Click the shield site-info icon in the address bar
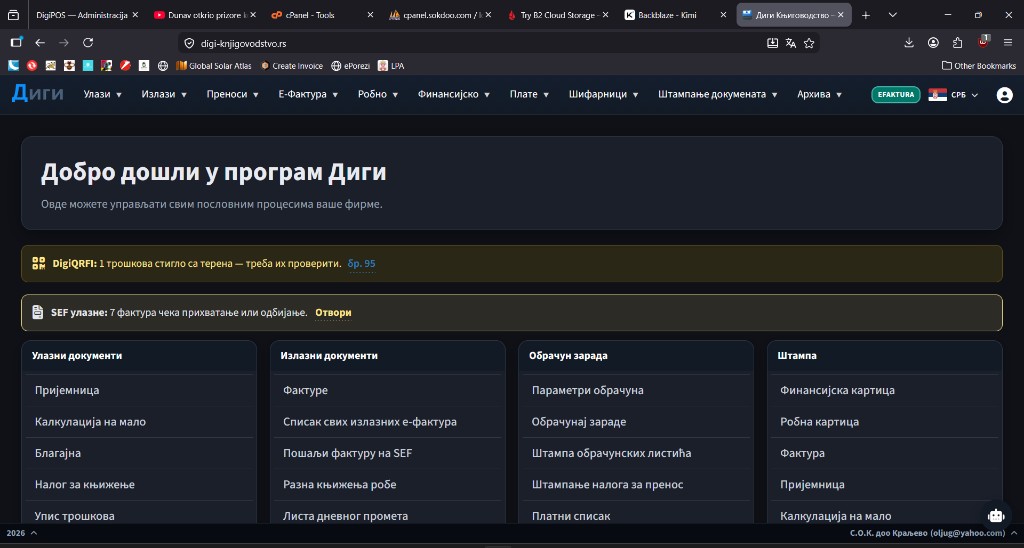 189,43
